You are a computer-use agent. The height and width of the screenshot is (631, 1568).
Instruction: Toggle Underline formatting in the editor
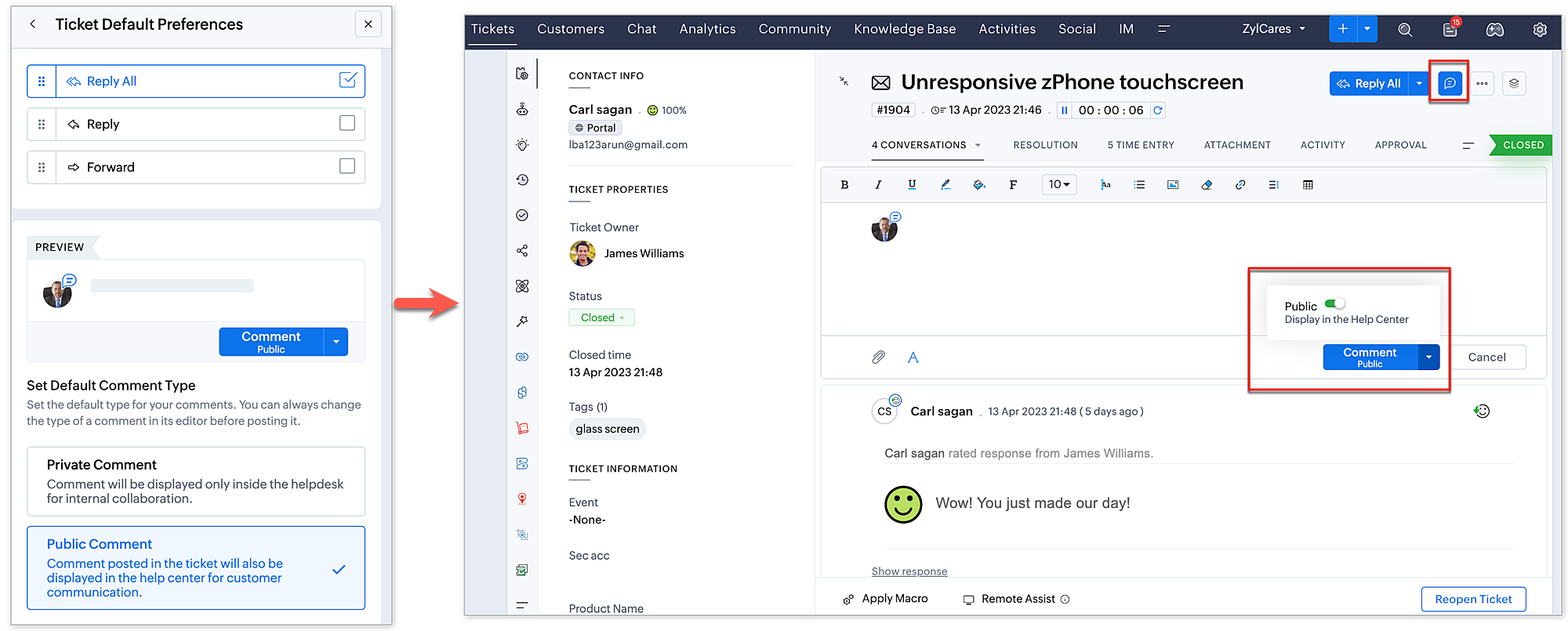tap(912, 185)
